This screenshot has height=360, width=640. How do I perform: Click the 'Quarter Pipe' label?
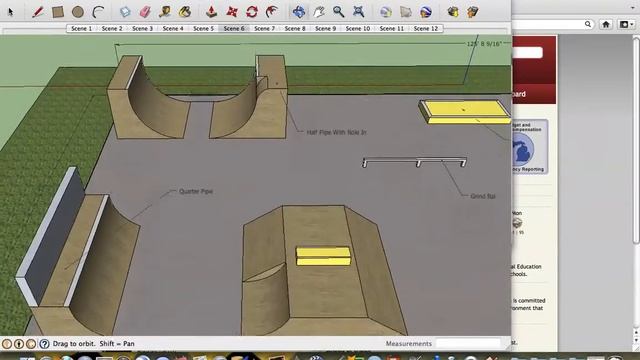pos(196,191)
